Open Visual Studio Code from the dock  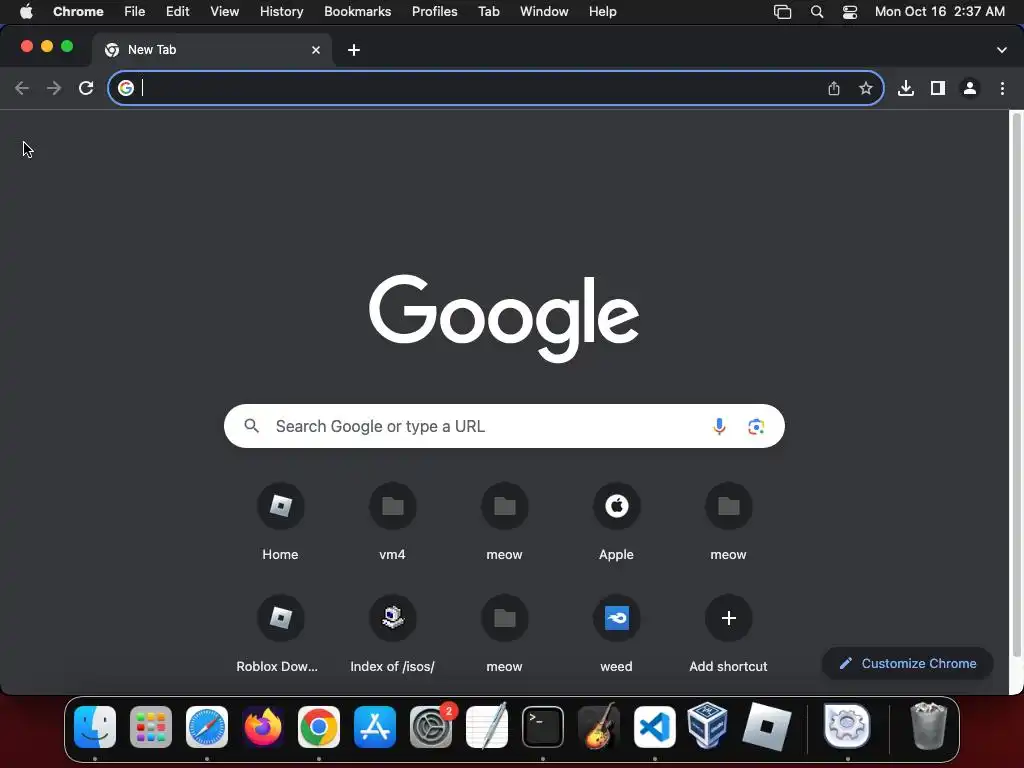654,727
